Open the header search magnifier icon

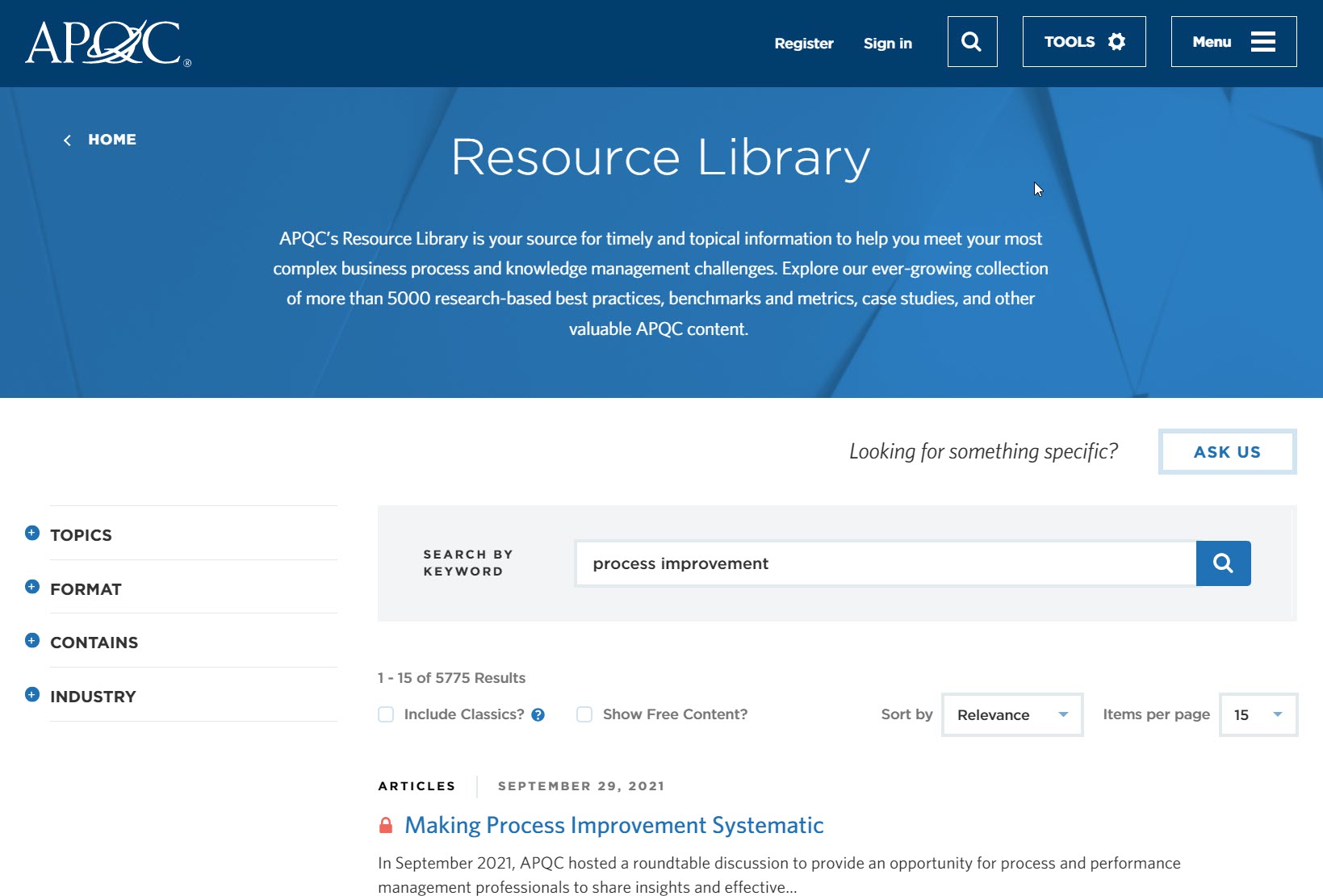[x=972, y=42]
